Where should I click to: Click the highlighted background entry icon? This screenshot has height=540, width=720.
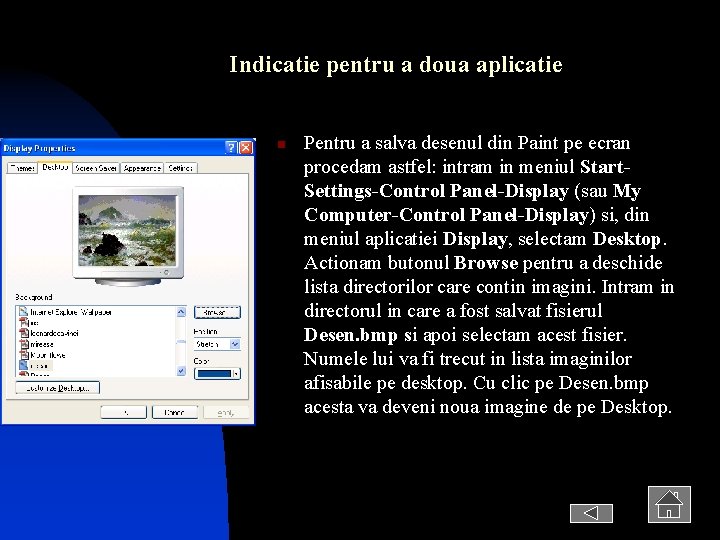(24, 366)
